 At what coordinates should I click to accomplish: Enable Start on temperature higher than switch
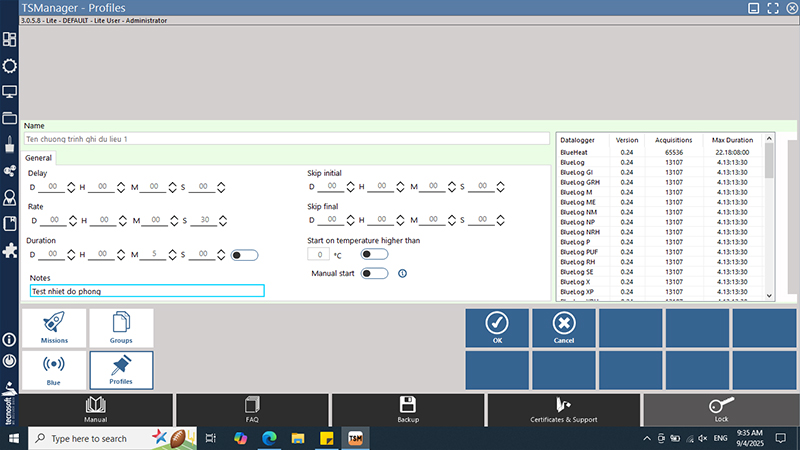click(374, 255)
